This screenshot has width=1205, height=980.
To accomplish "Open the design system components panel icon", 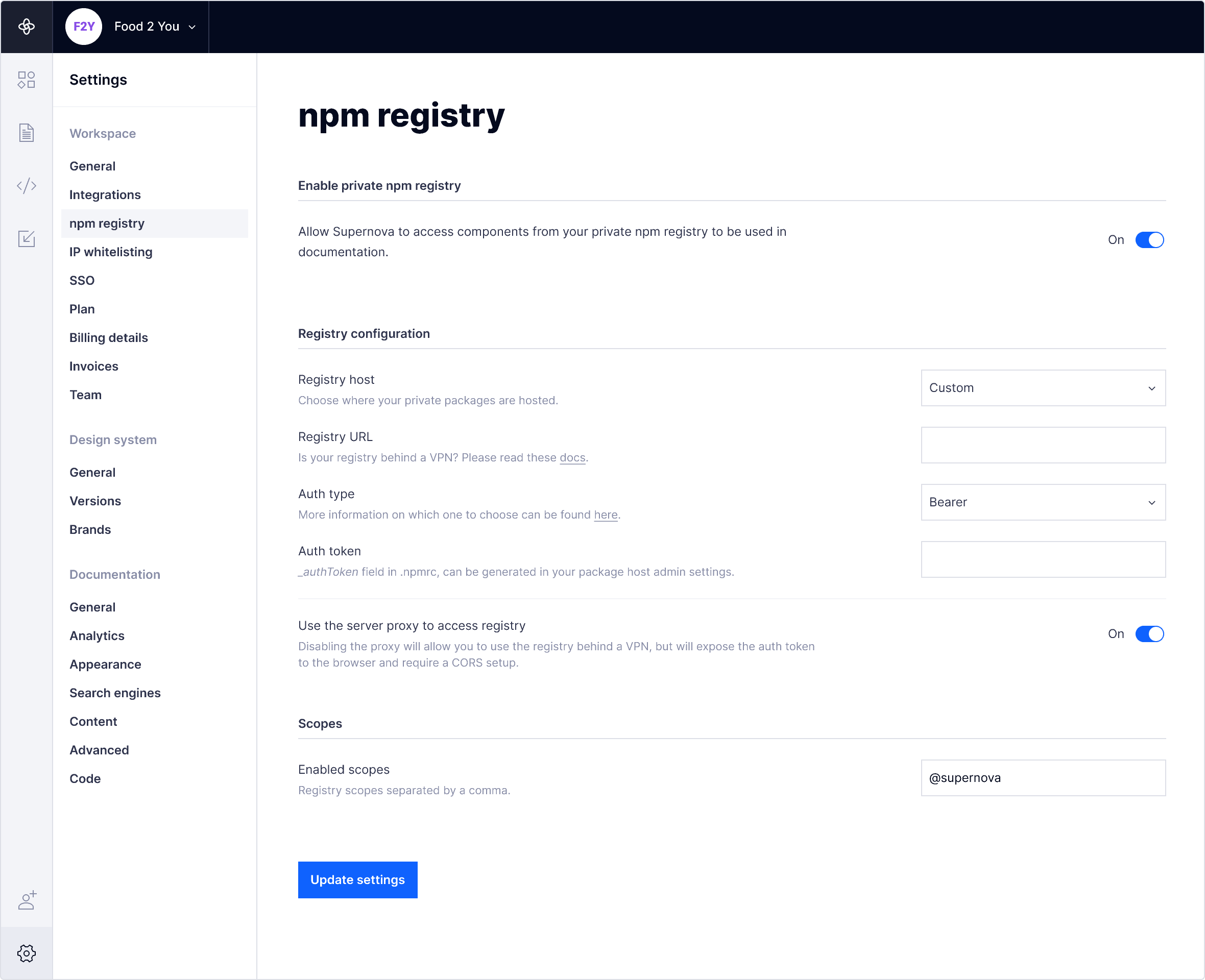I will 27,79.
